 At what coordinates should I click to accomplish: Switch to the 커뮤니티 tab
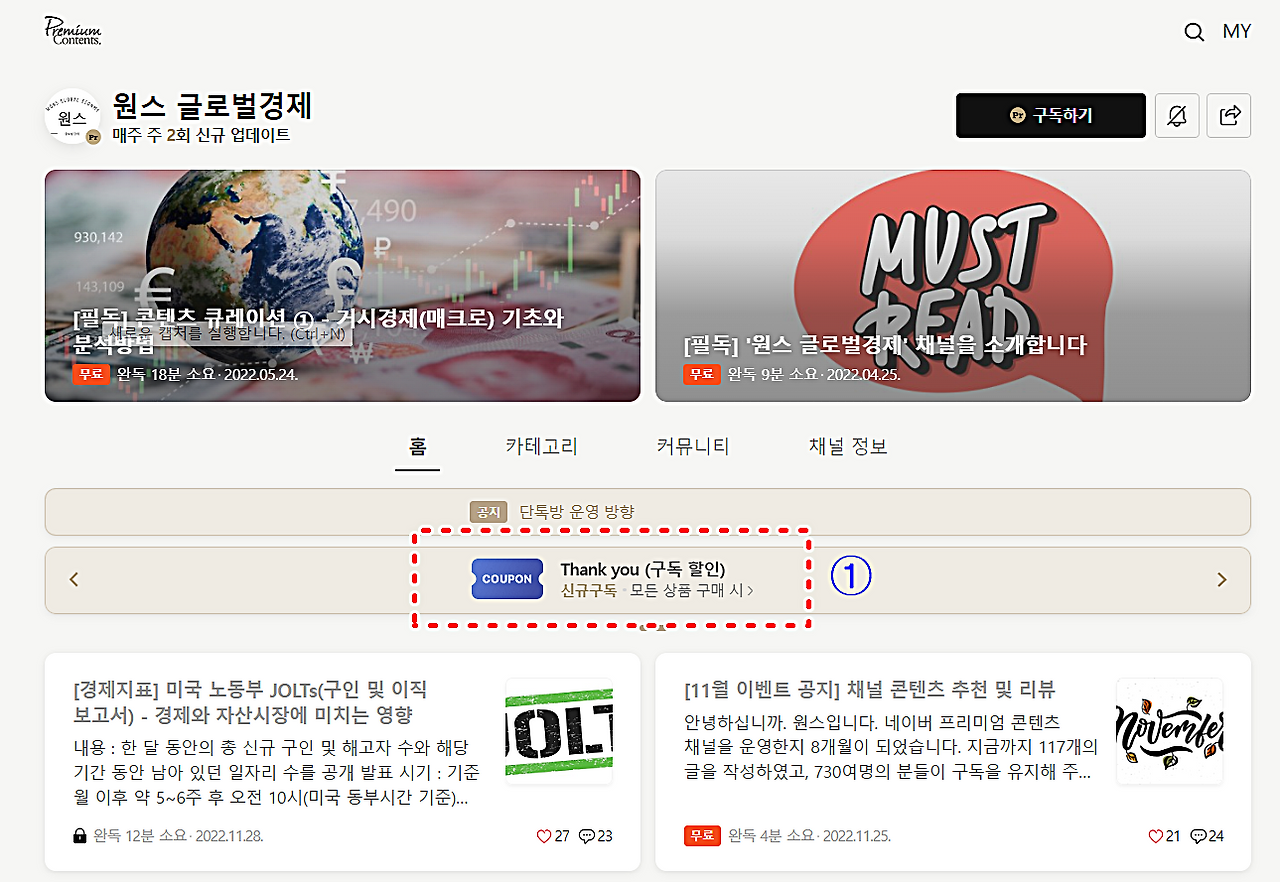pyautogui.click(x=692, y=446)
